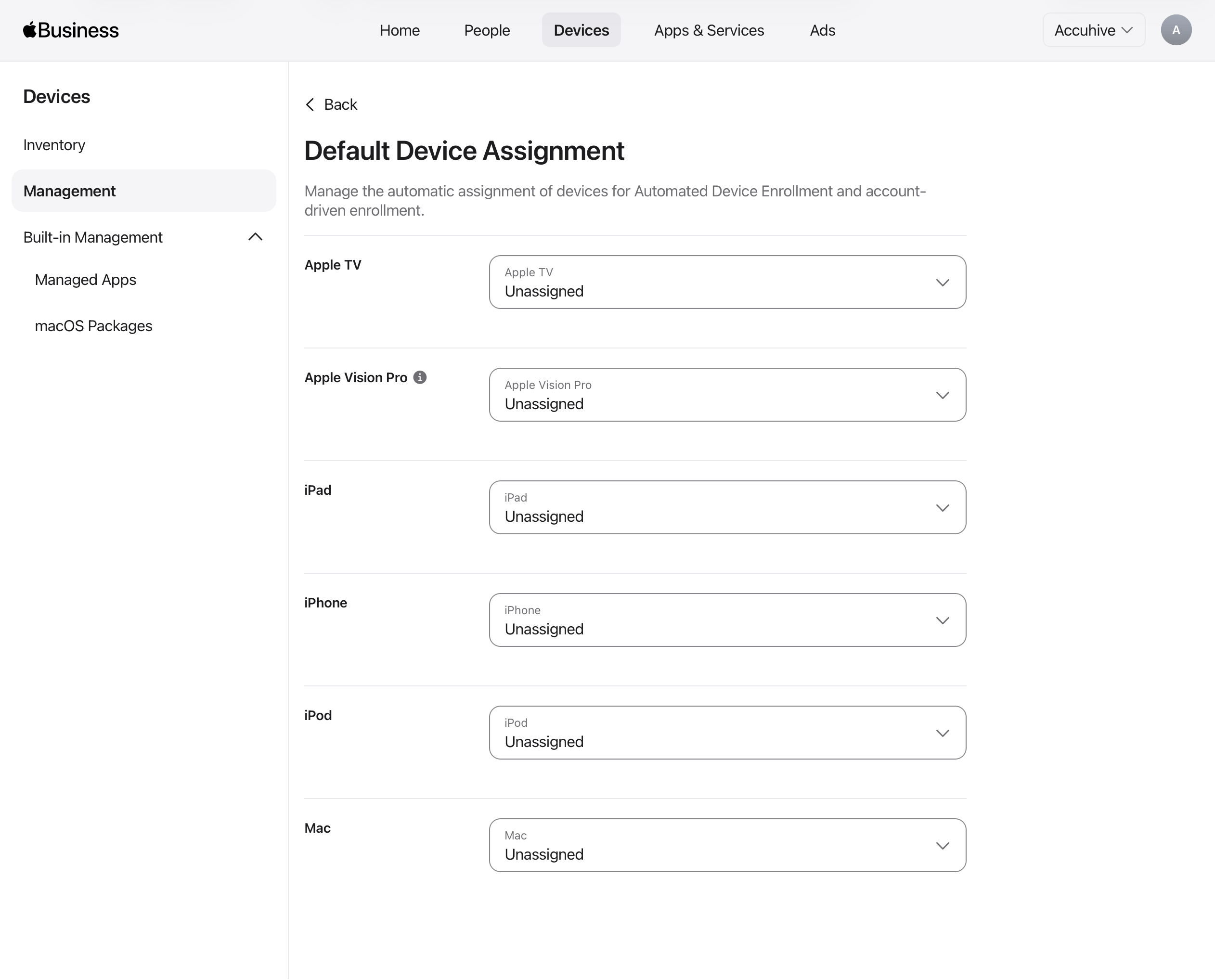Click the iPad row label
This screenshot has height=980, width=1215.
click(318, 490)
